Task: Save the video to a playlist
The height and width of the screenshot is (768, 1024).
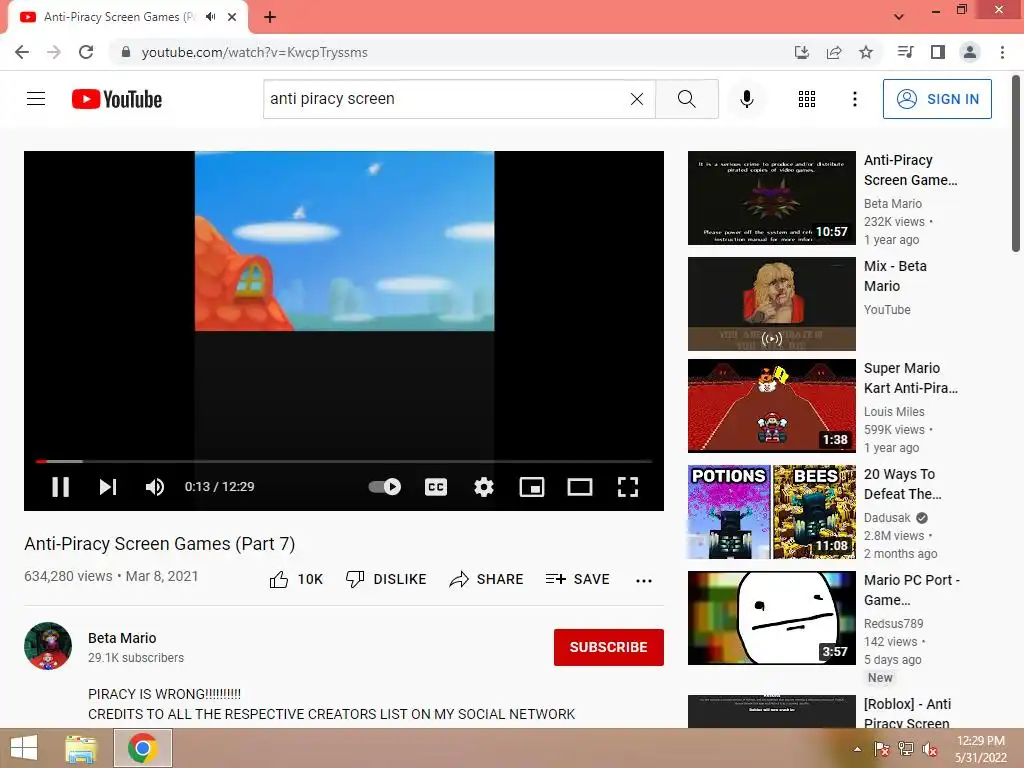Action: pyautogui.click(x=577, y=579)
